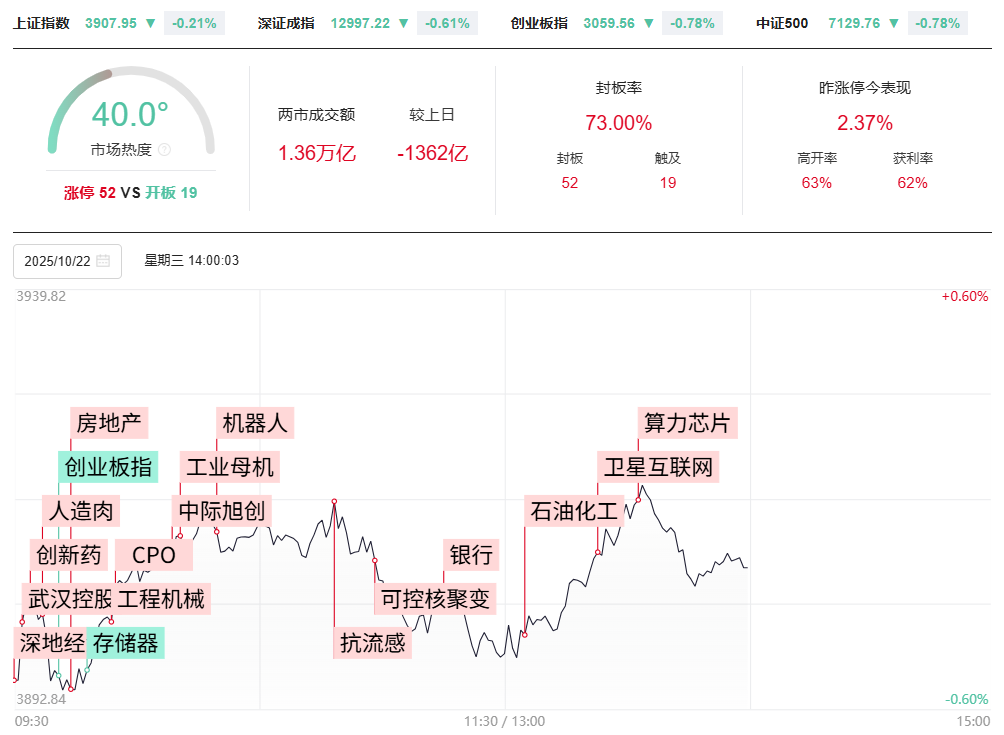1004x735 pixels.
Task: Click the help icon beside 市场热度
Action: pyautogui.click(x=164, y=150)
